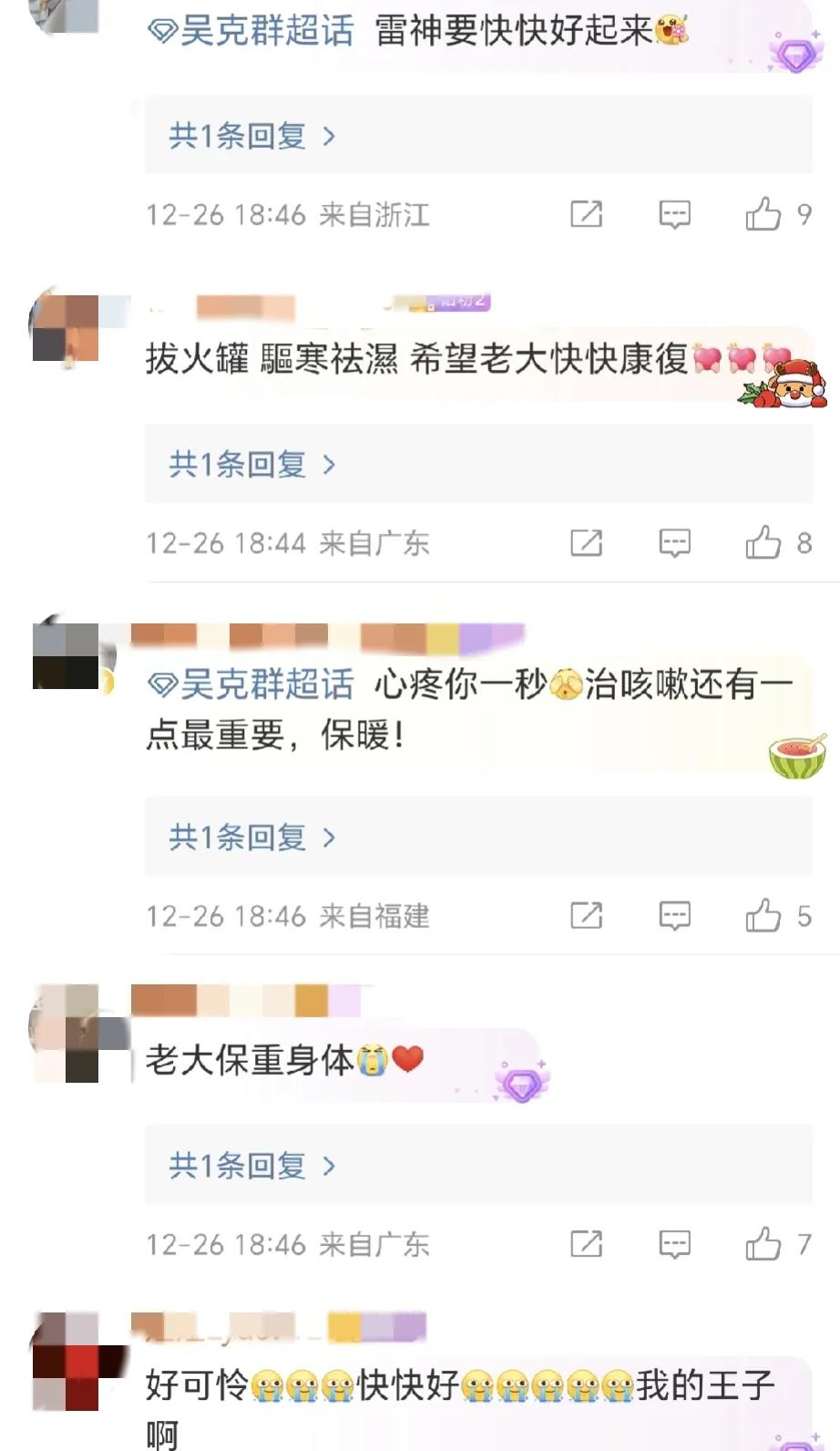
Task: Reply to the 老大保重身体 comment
Action: point(674,1245)
